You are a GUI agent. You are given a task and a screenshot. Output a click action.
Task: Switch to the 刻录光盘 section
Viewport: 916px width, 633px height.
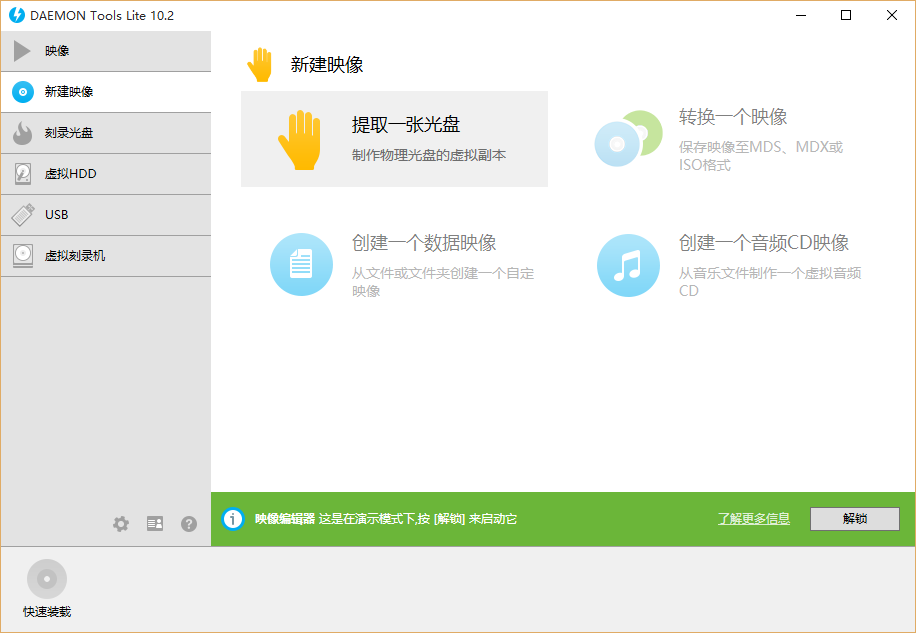[x=105, y=133]
